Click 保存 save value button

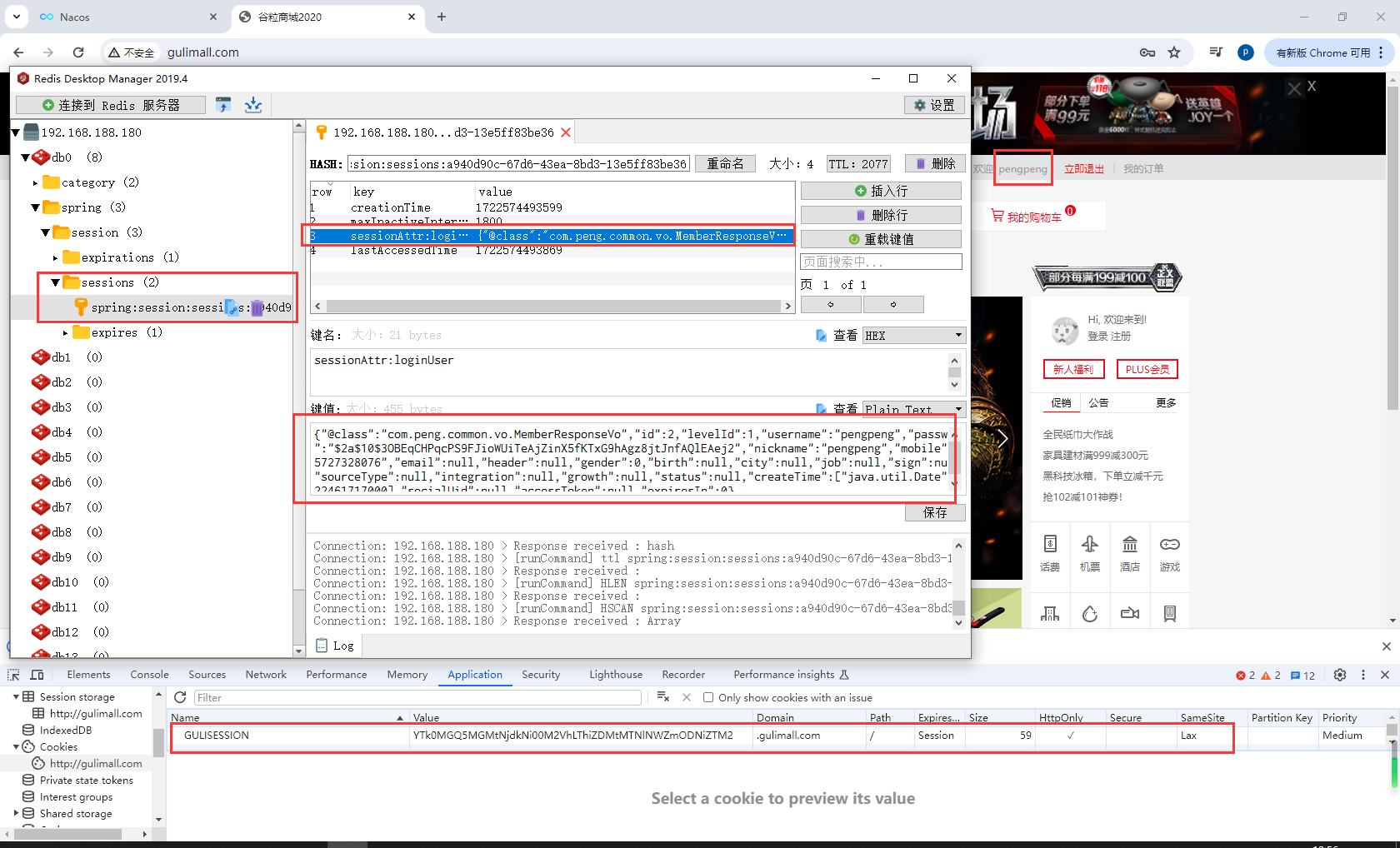tap(935, 512)
